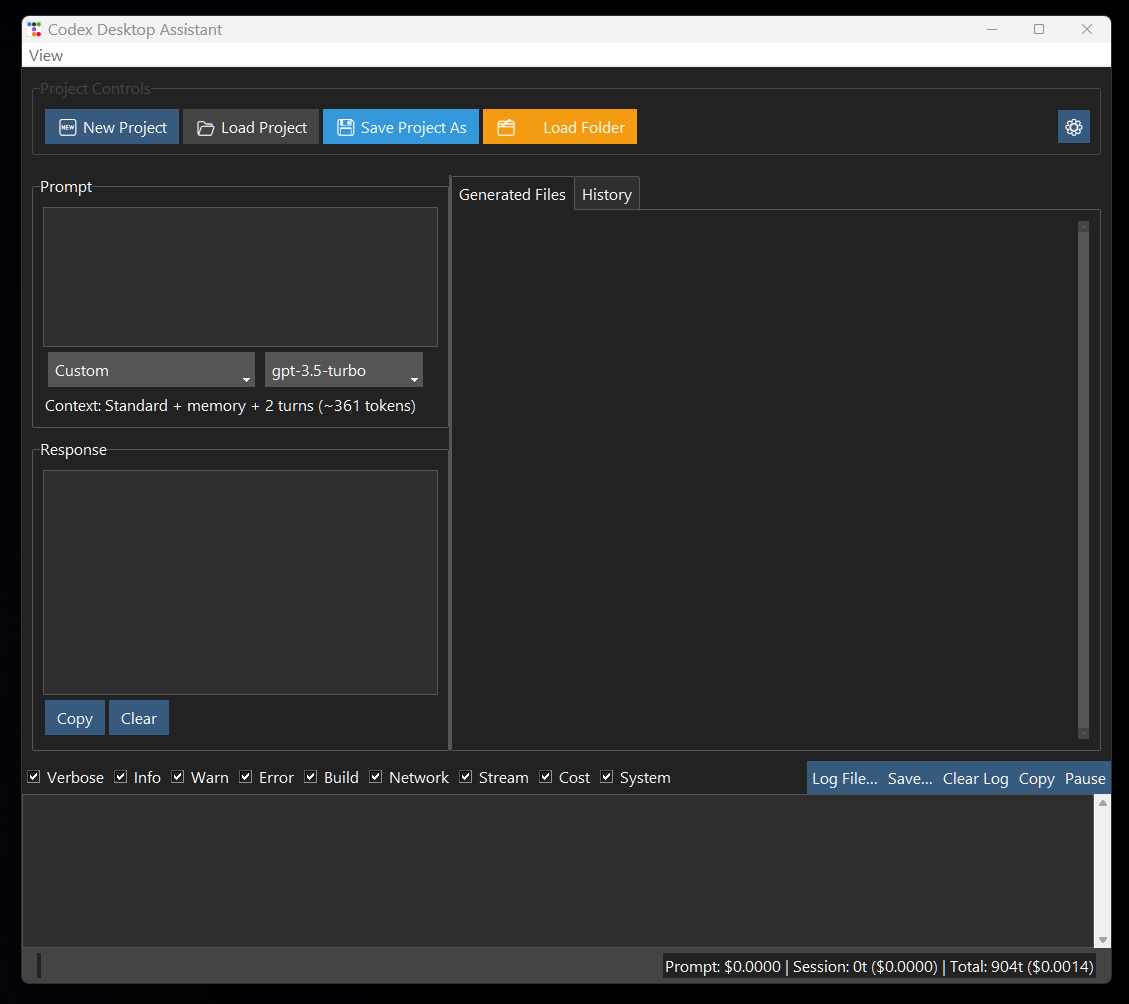Open settings via the gear icon

[1074, 127]
